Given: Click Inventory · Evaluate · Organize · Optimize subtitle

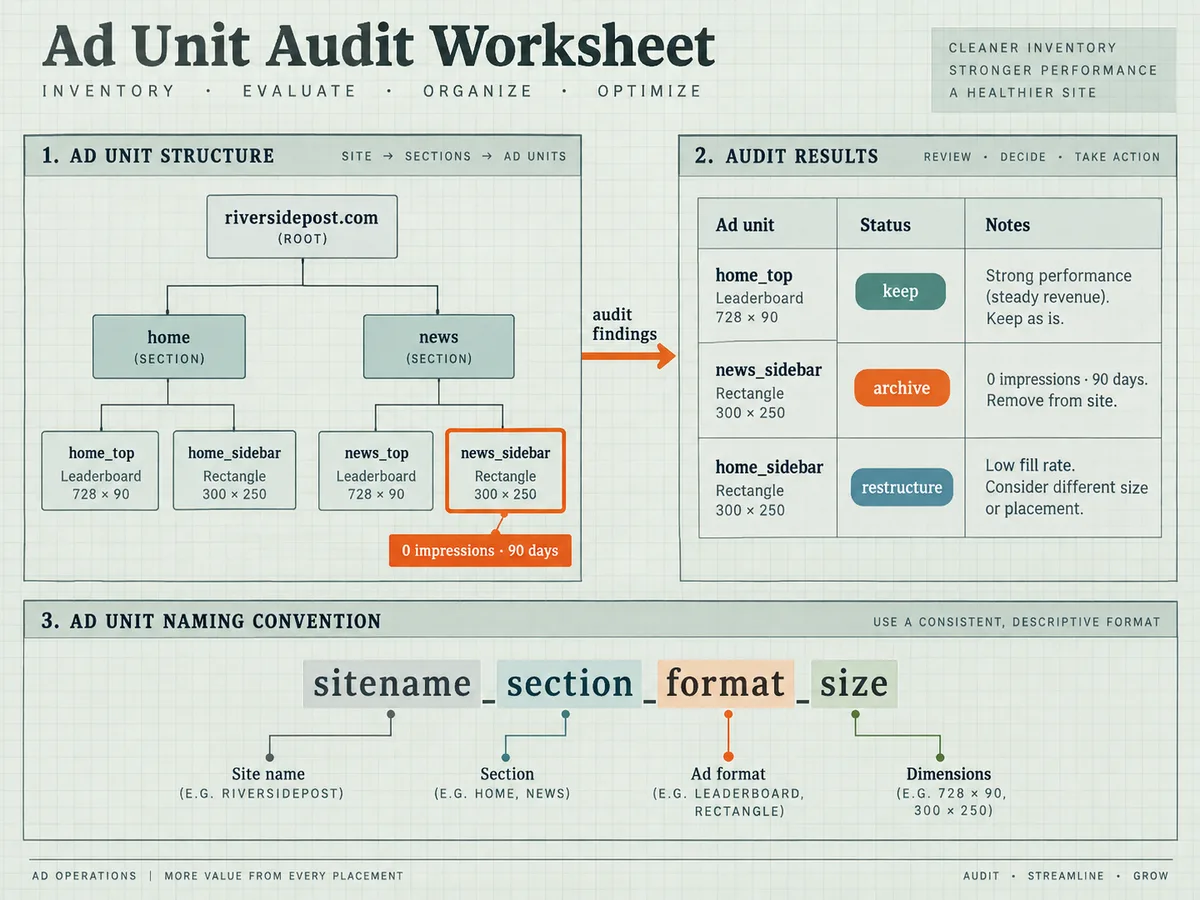Looking at the screenshot, I should 372,91.
